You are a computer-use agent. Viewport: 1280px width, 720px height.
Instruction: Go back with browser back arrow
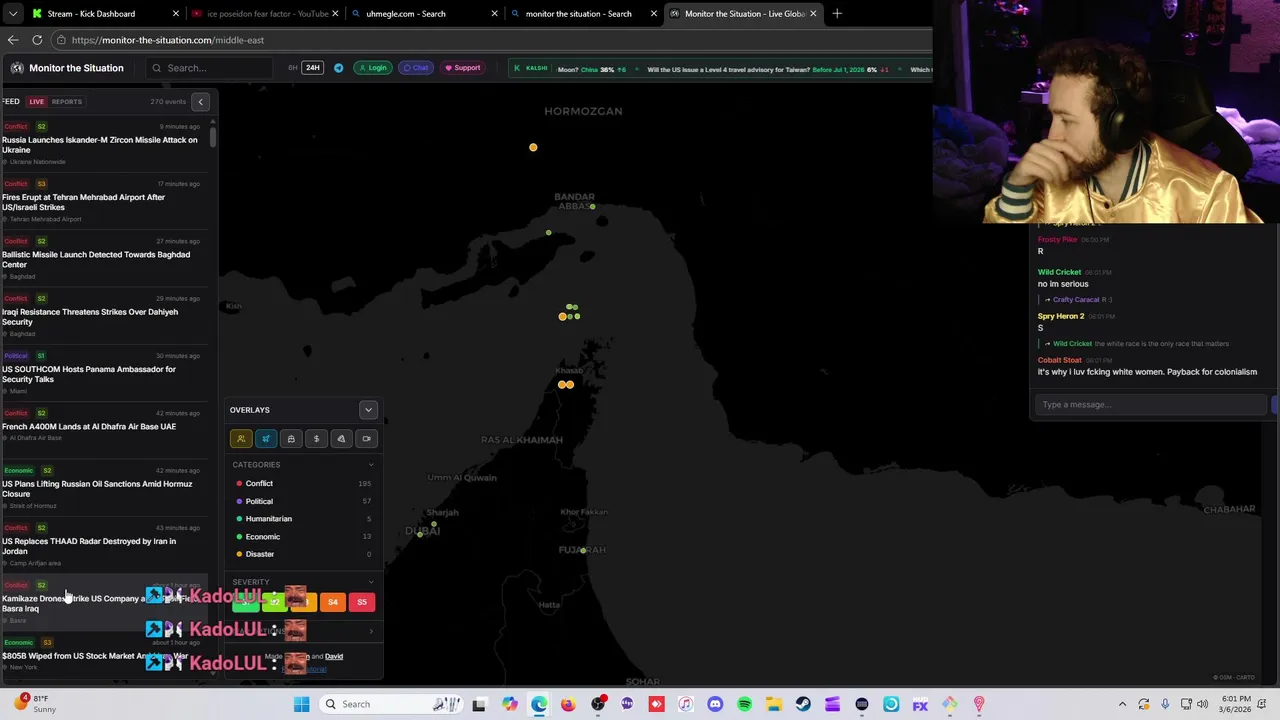tap(13, 40)
